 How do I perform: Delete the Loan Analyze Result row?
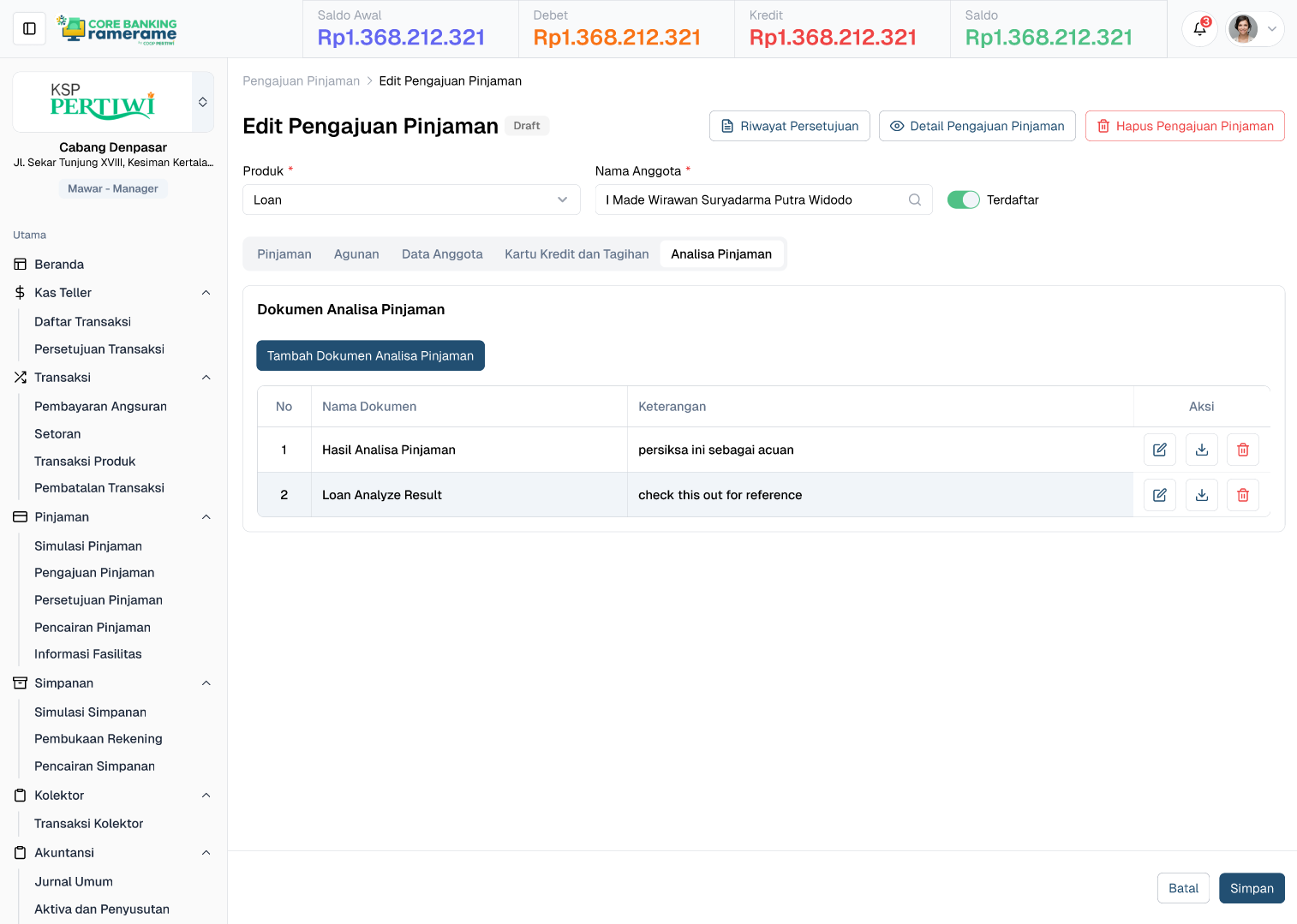tap(1242, 495)
